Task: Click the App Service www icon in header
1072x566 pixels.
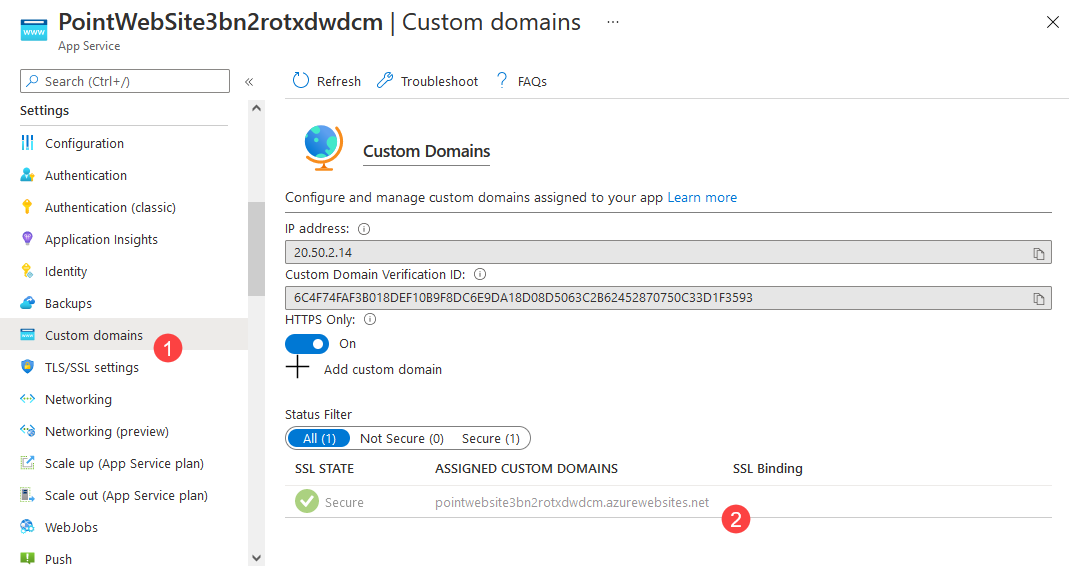Action: coord(34,30)
